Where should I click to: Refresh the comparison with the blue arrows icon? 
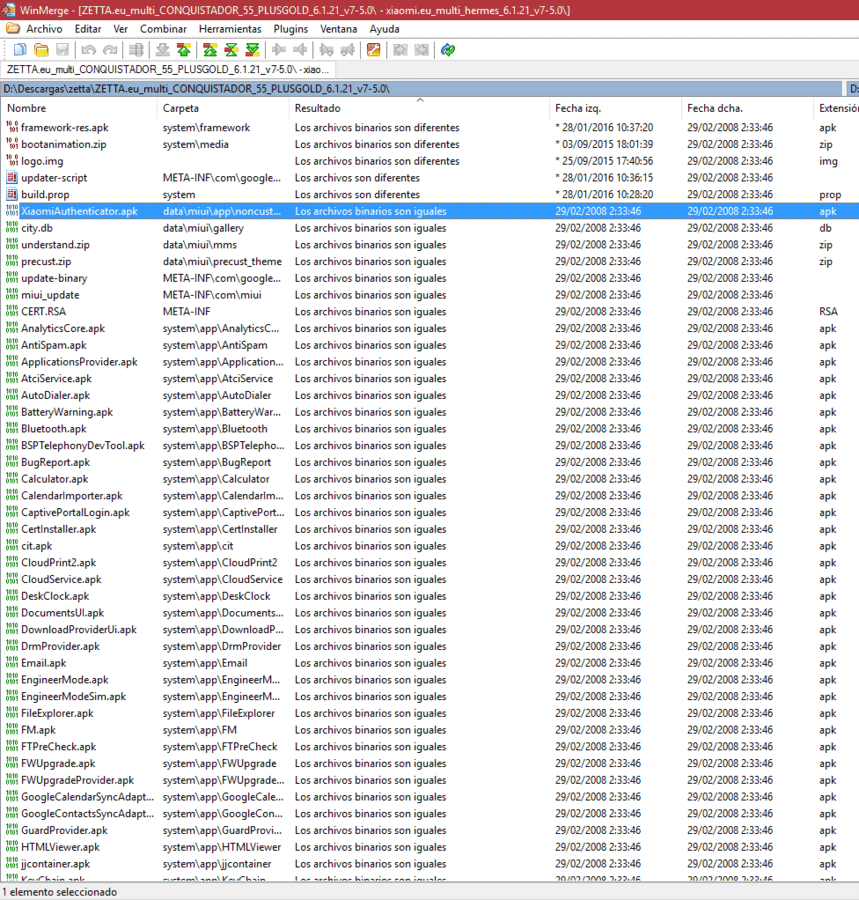coord(448,50)
